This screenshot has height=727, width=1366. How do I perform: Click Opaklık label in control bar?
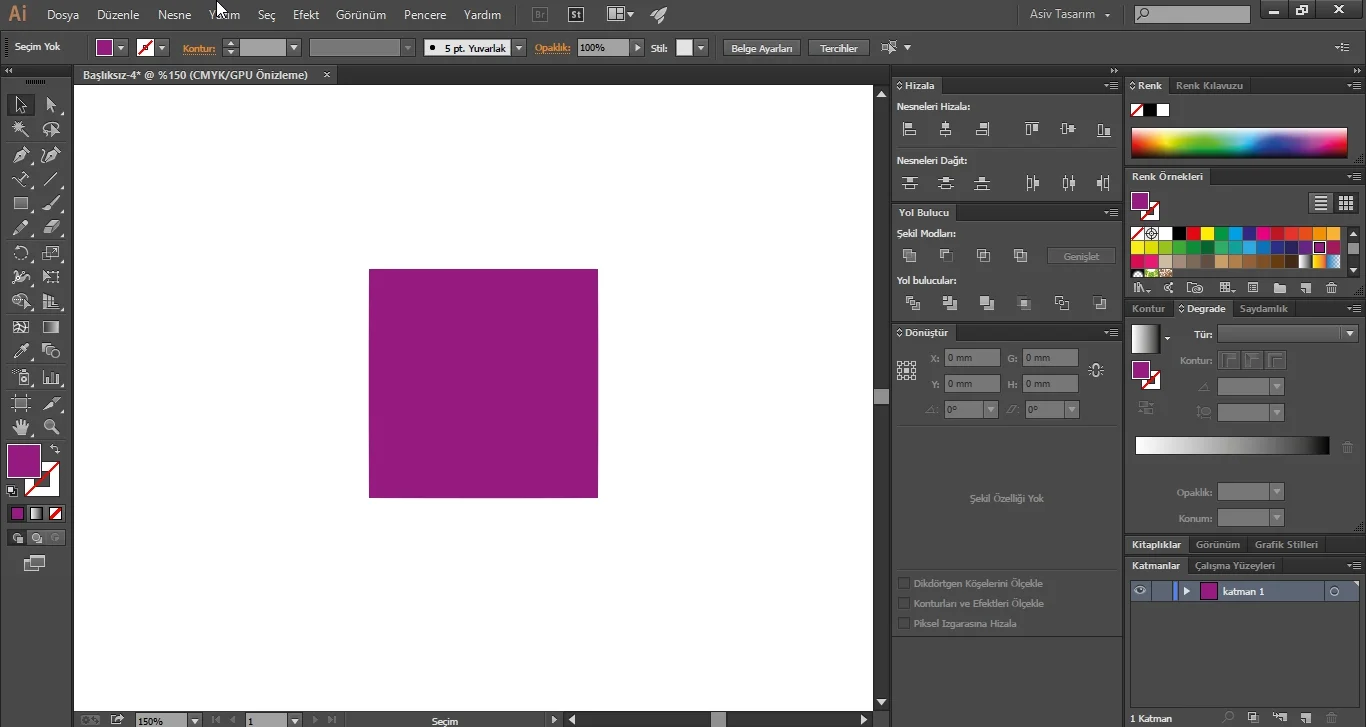[552, 48]
